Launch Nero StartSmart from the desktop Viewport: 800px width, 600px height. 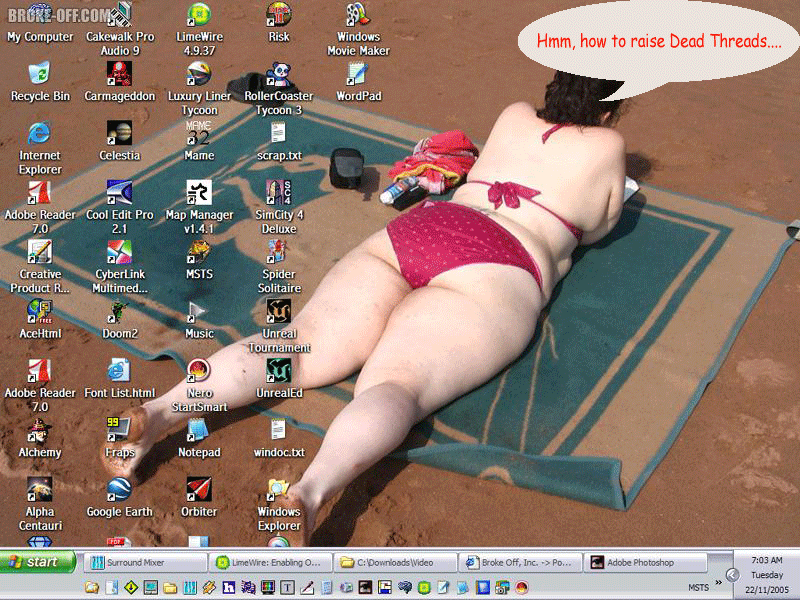tap(199, 372)
